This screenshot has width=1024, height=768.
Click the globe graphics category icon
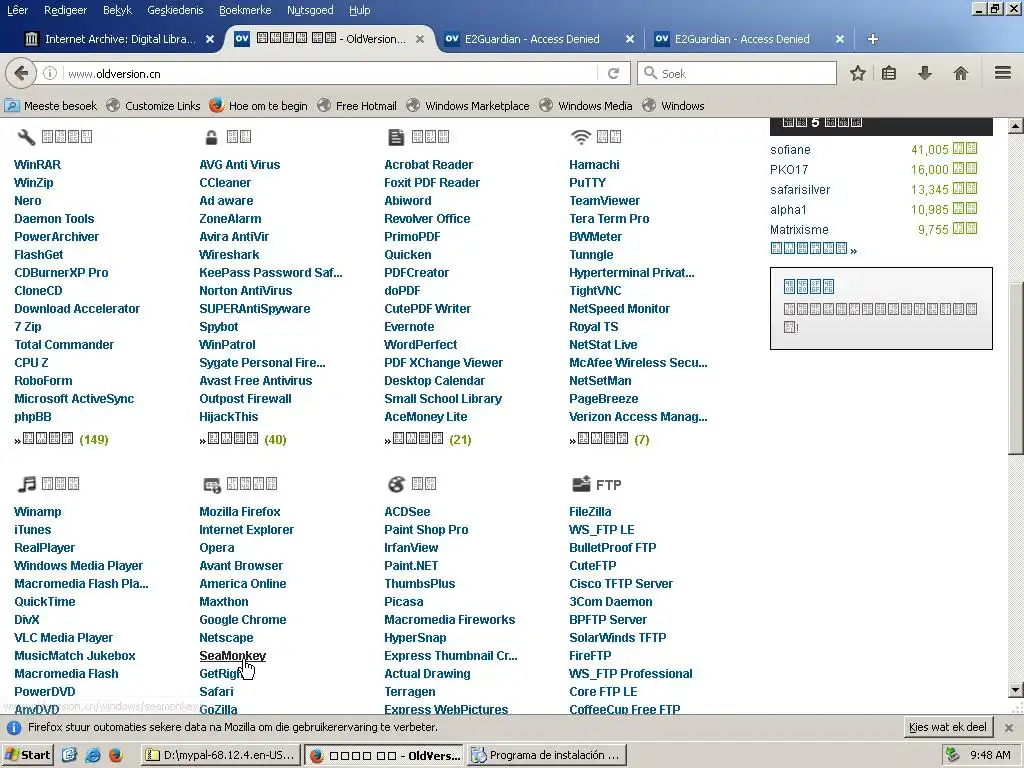point(396,484)
